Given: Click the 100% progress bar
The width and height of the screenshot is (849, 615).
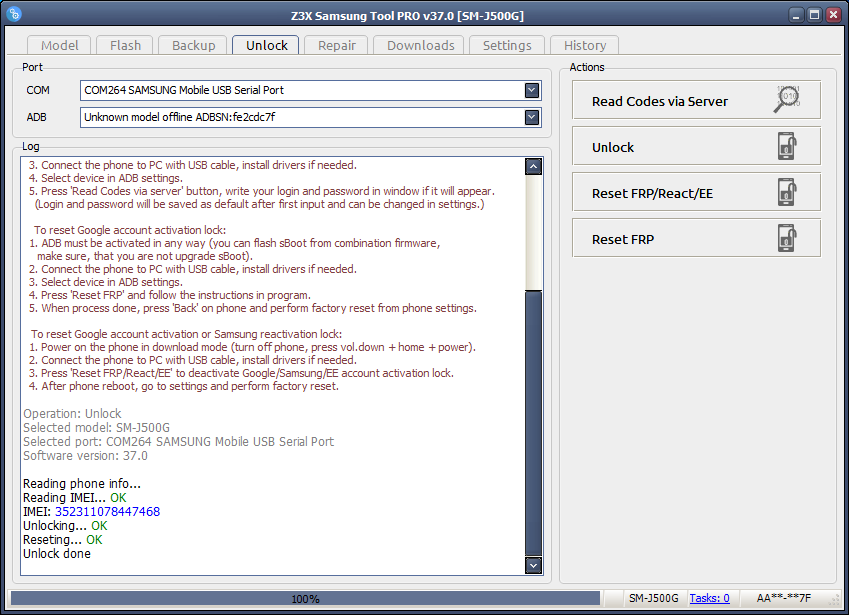Looking at the screenshot, I should [305, 598].
